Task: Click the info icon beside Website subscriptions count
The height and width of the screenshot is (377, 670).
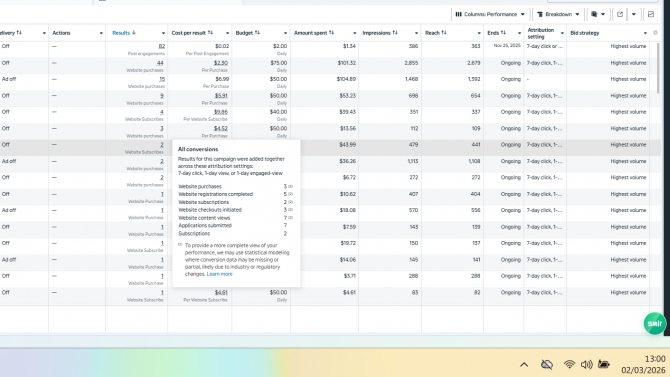Action: [291, 202]
